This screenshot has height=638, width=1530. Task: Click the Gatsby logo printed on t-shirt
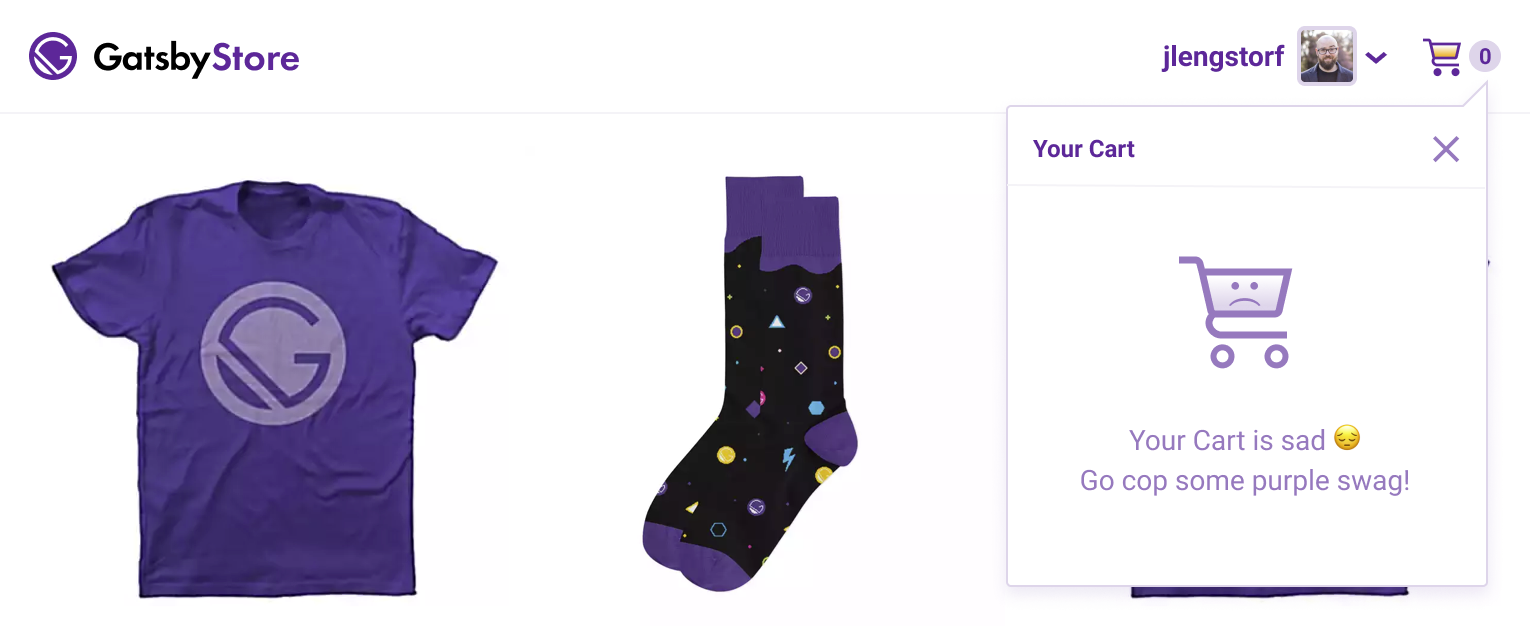(x=274, y=353)
